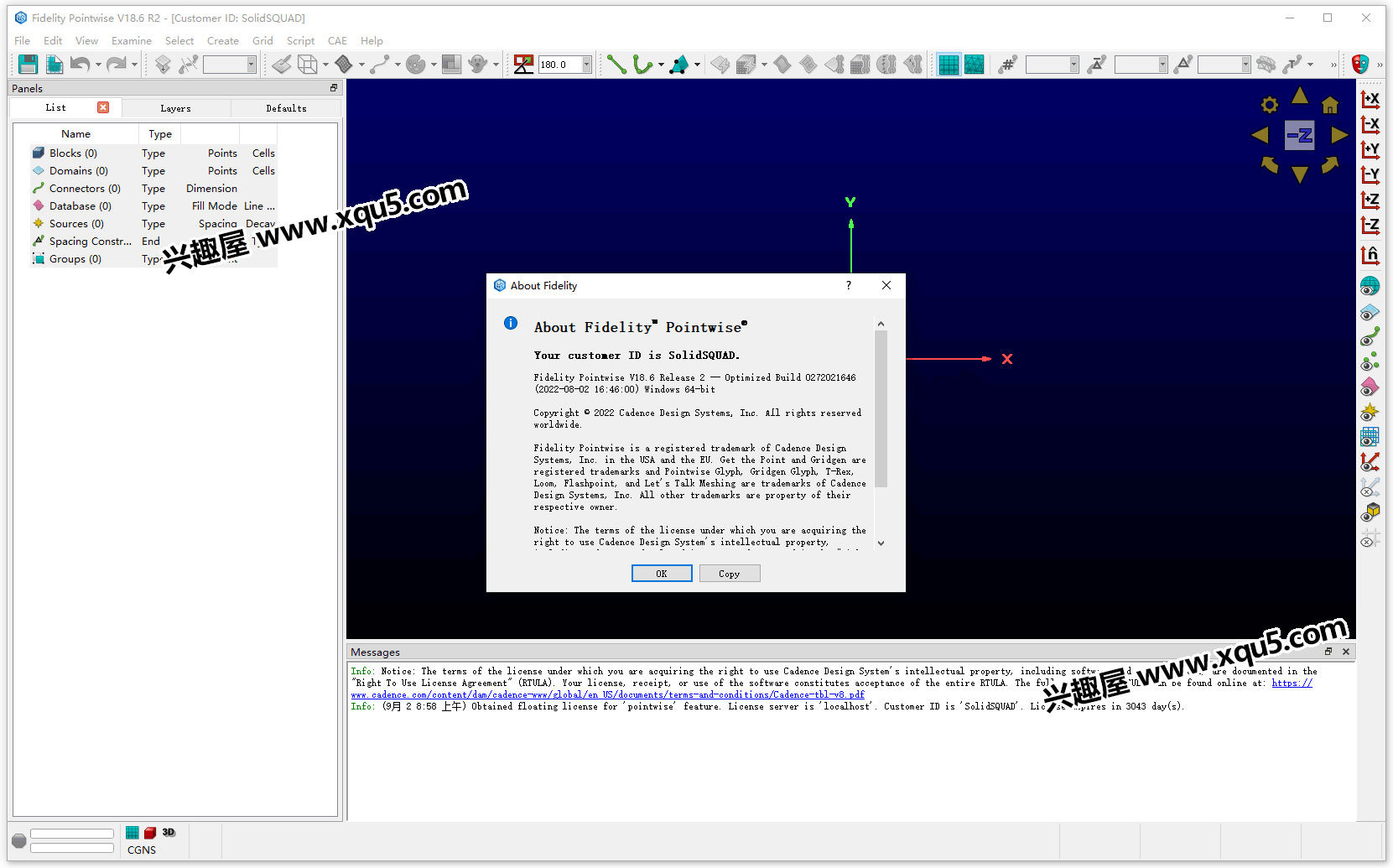
Task: Click the gear view settings icon
Action: click(1270, 105)
